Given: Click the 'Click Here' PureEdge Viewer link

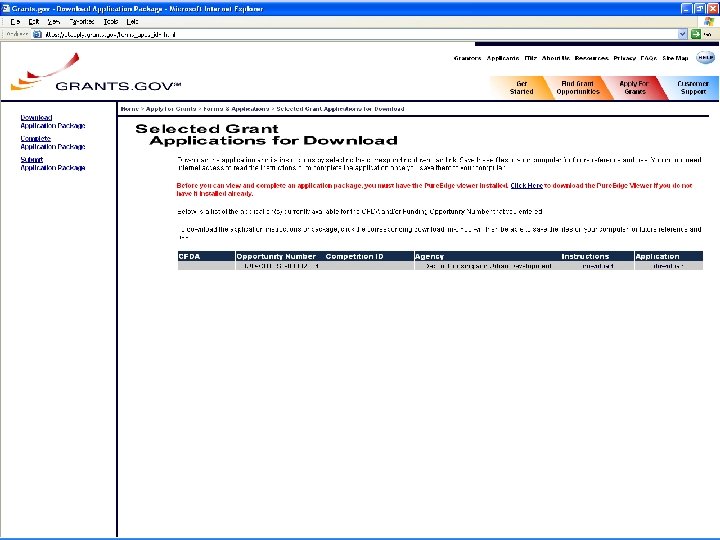Looking at the screenshot, I should [526, 186].
